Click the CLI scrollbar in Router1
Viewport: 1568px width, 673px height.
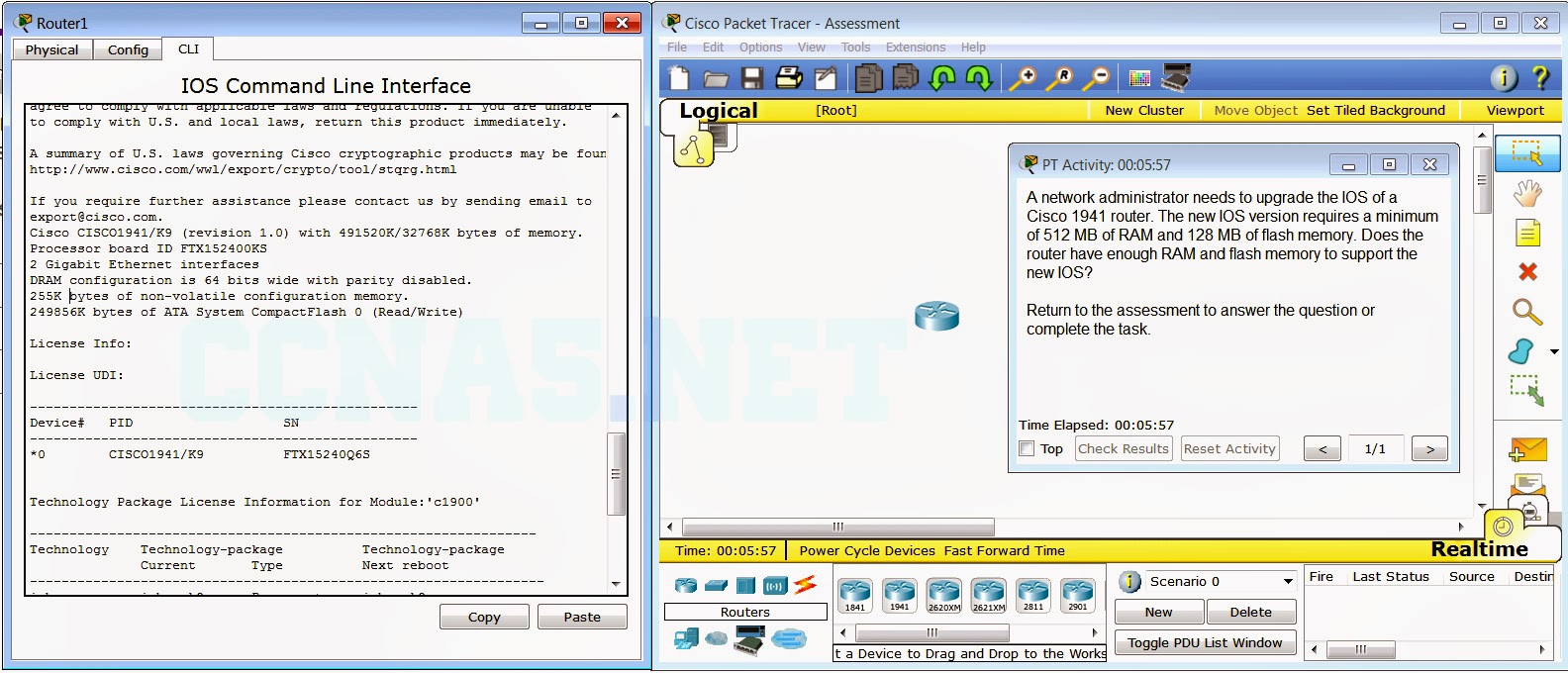tap(616, 474)
